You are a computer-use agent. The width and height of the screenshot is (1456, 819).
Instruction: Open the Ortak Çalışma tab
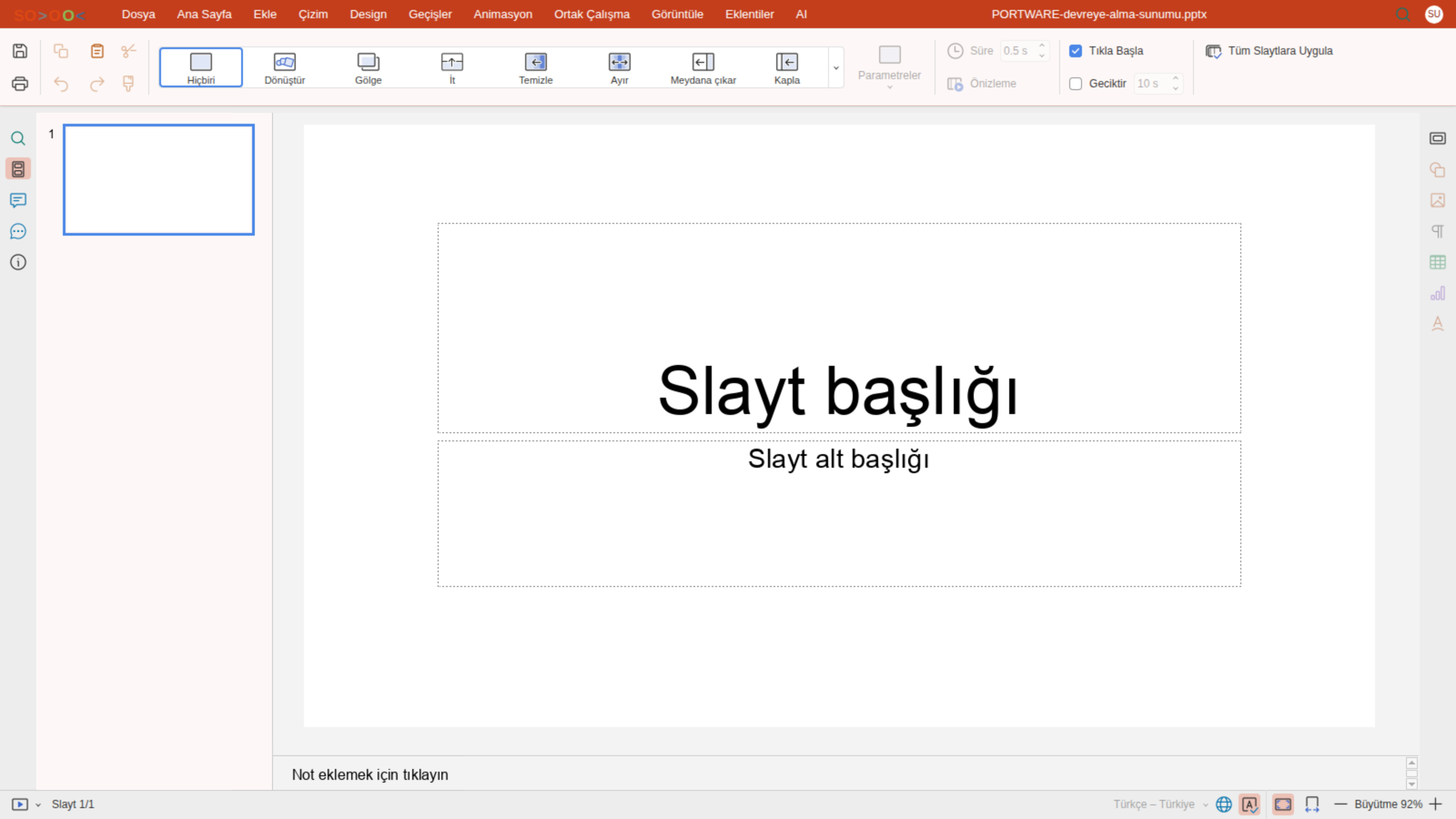click(591, 14)
